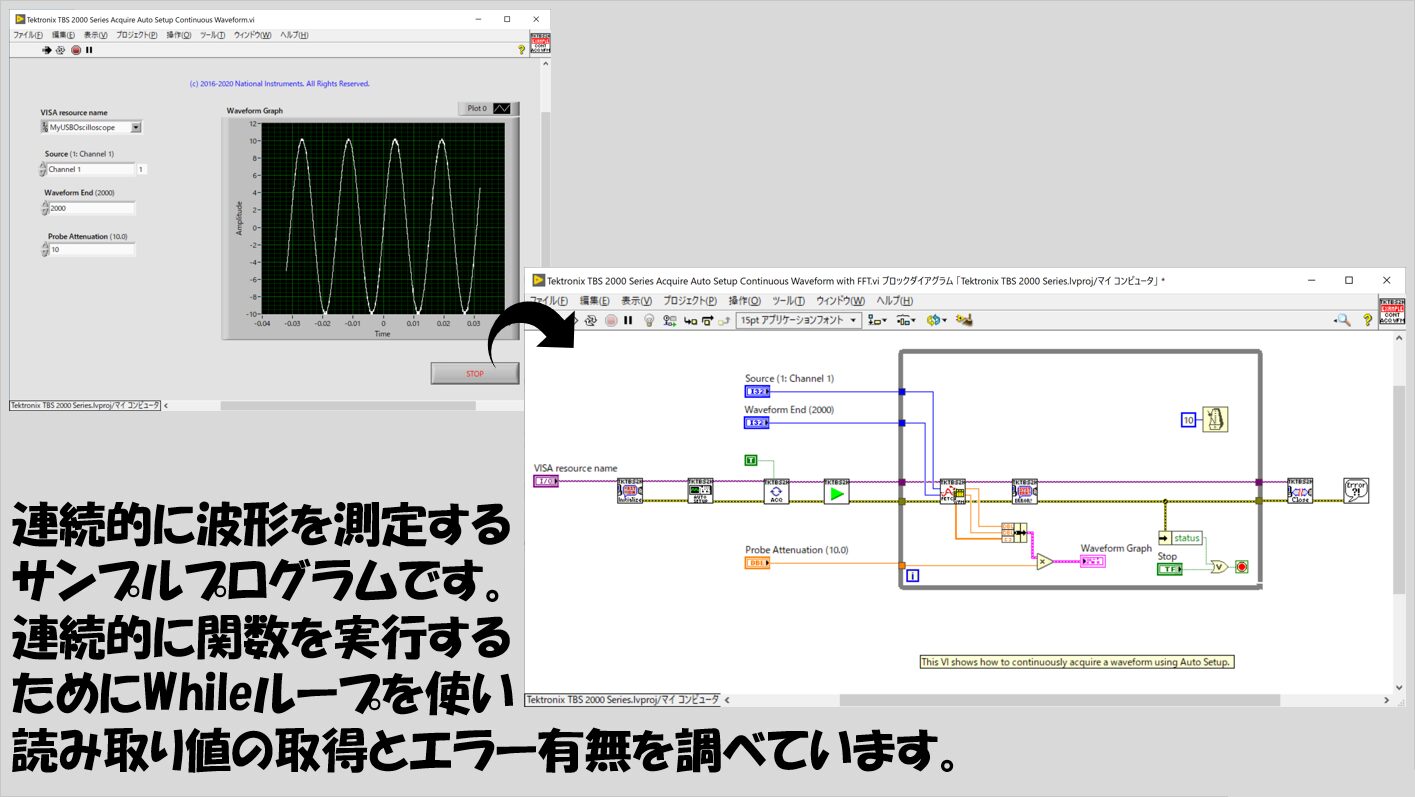
Task: Abort execution in the front panel toolbar
Action: pos(76,50)
